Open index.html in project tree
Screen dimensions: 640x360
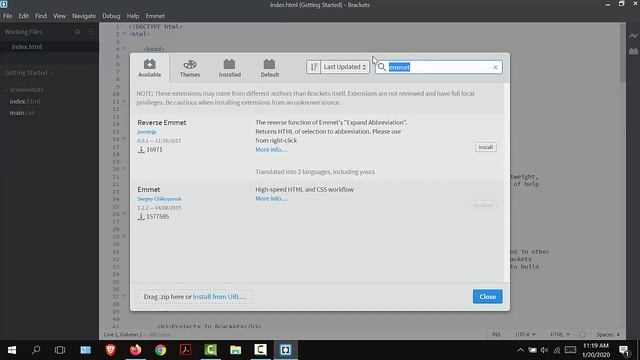pos(25,101)
